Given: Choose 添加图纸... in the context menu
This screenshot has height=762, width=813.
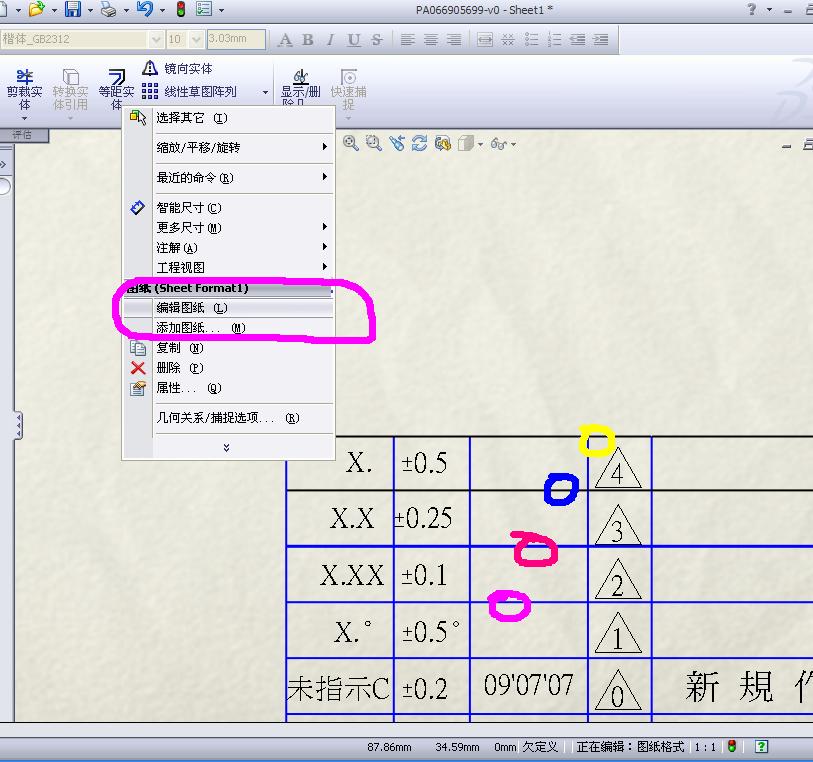Looking at the screenshot, I should tap(228, 328).
